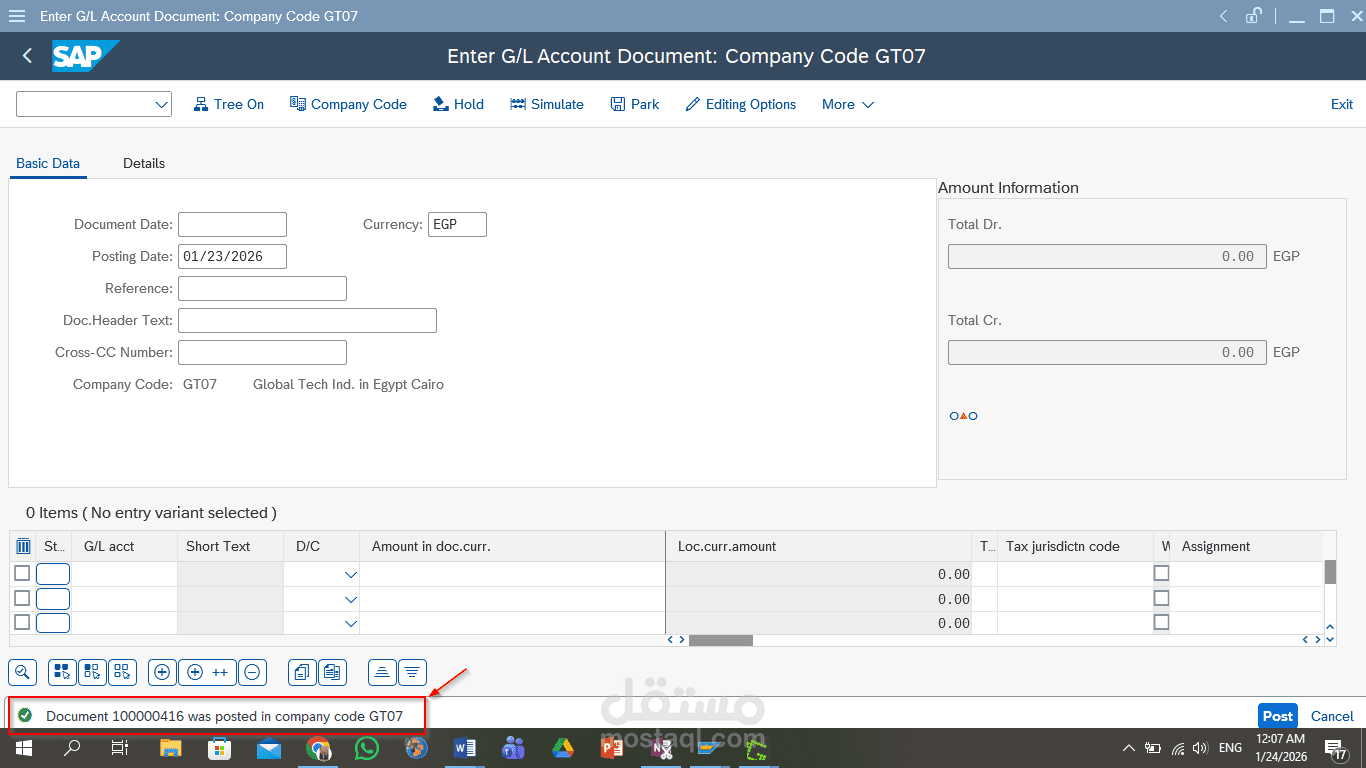Simulate the G/L document
The height and width of the screenshot is (768, 1366).
pyautogui.click(x=546, y=104)
